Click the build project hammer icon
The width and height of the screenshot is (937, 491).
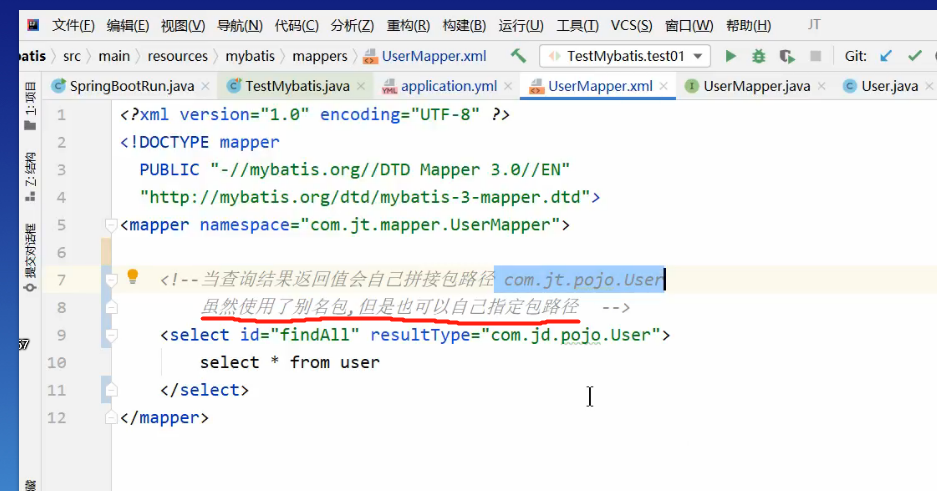pyautogui.click(x=518, y=56)
